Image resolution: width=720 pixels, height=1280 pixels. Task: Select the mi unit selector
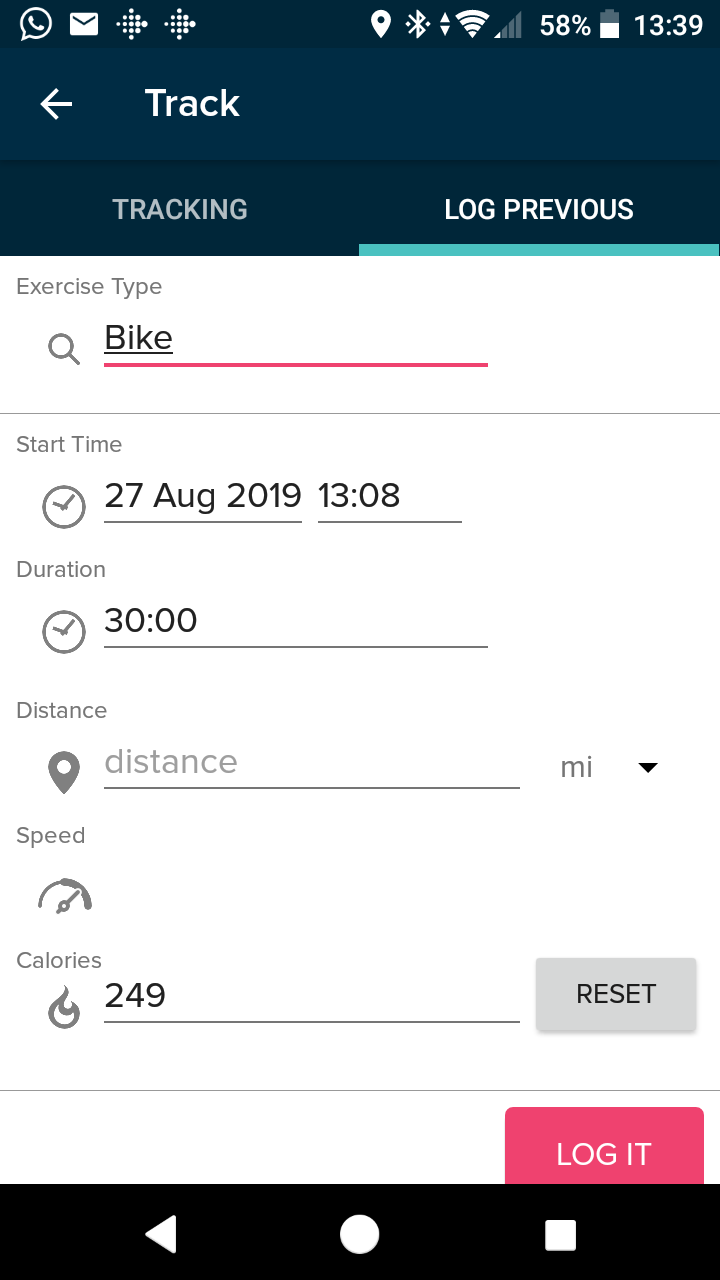[577, 768]
